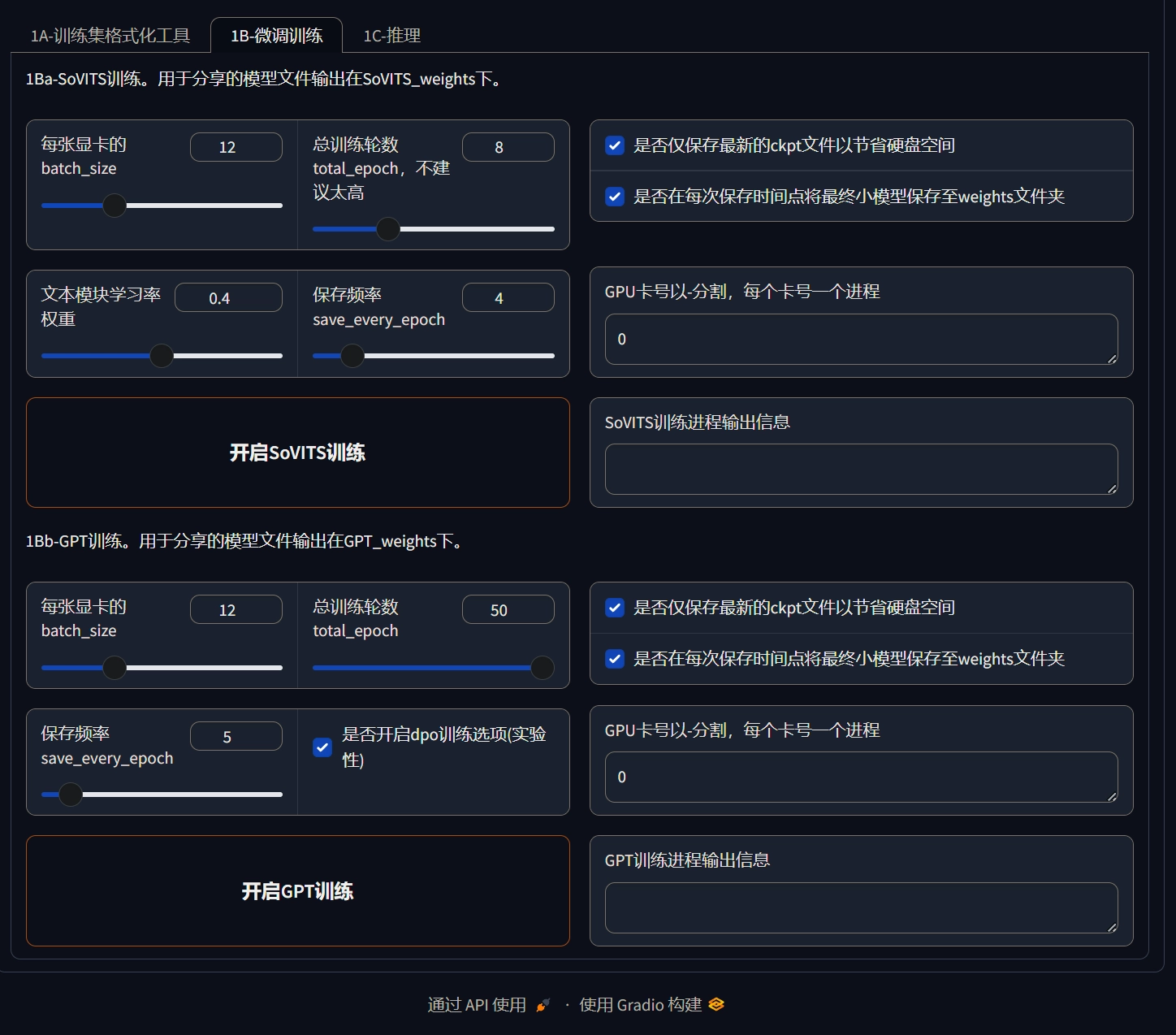Click the Gradio logo icon in footer
This screenshot has height=1035, width=1176.
716,1005
